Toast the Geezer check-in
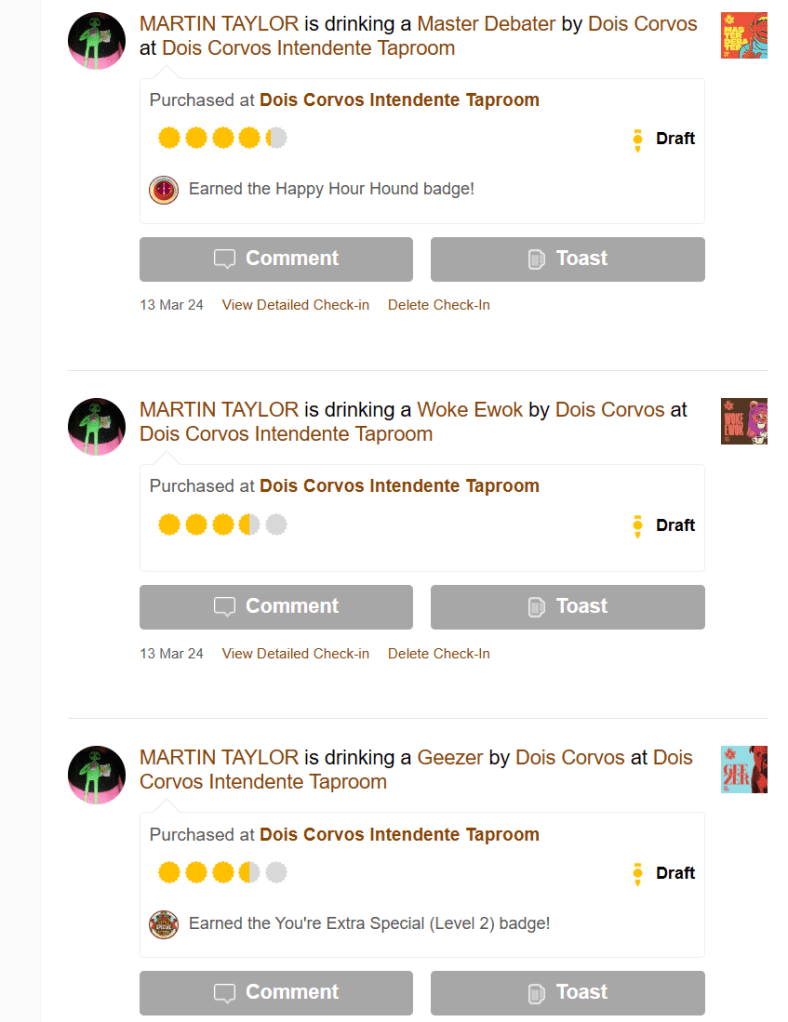The width and height of the screenshot is (788, 1022). (x=567, y=993)
